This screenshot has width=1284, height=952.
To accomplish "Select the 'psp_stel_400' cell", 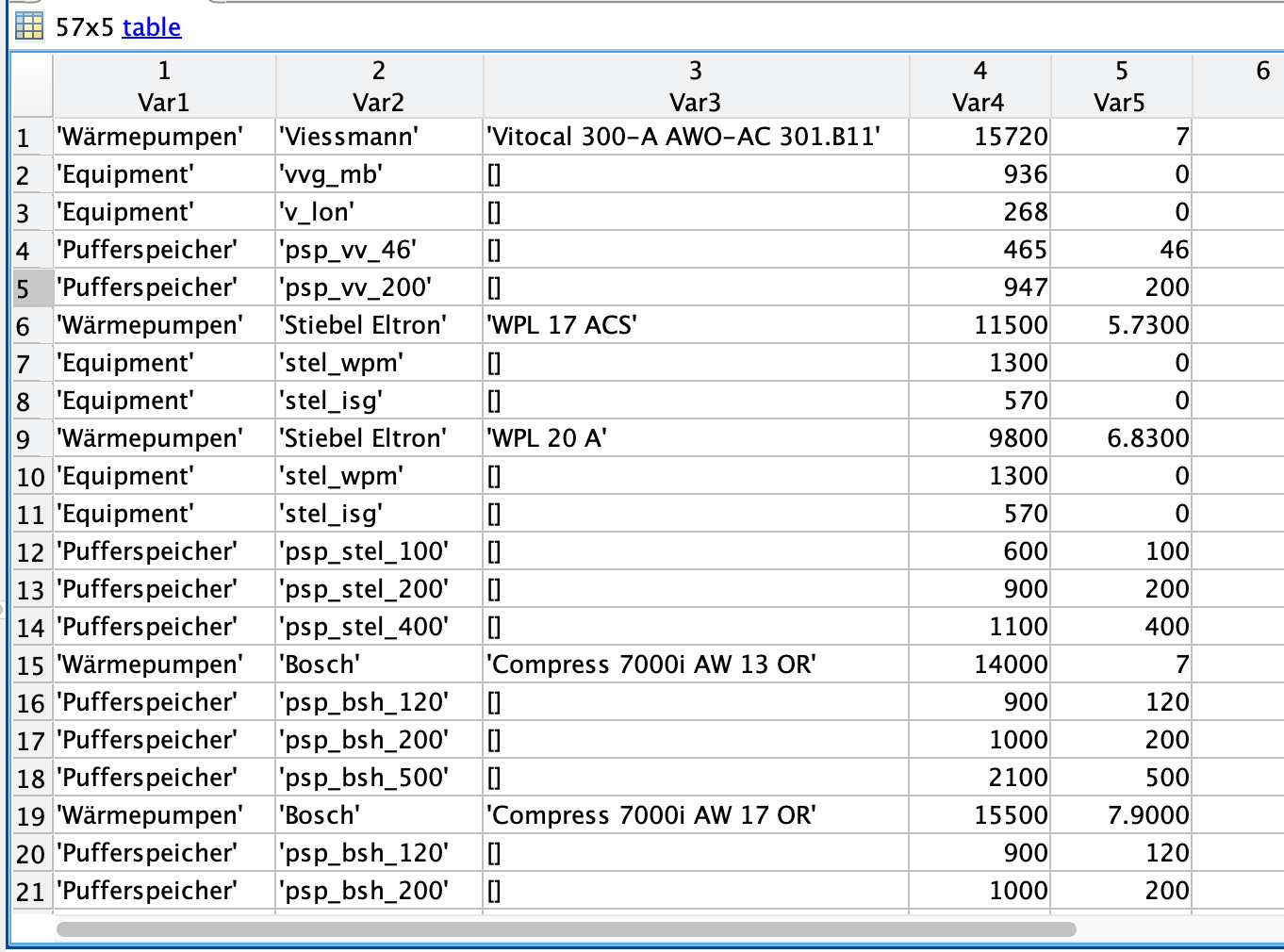I will click(365, 627).
